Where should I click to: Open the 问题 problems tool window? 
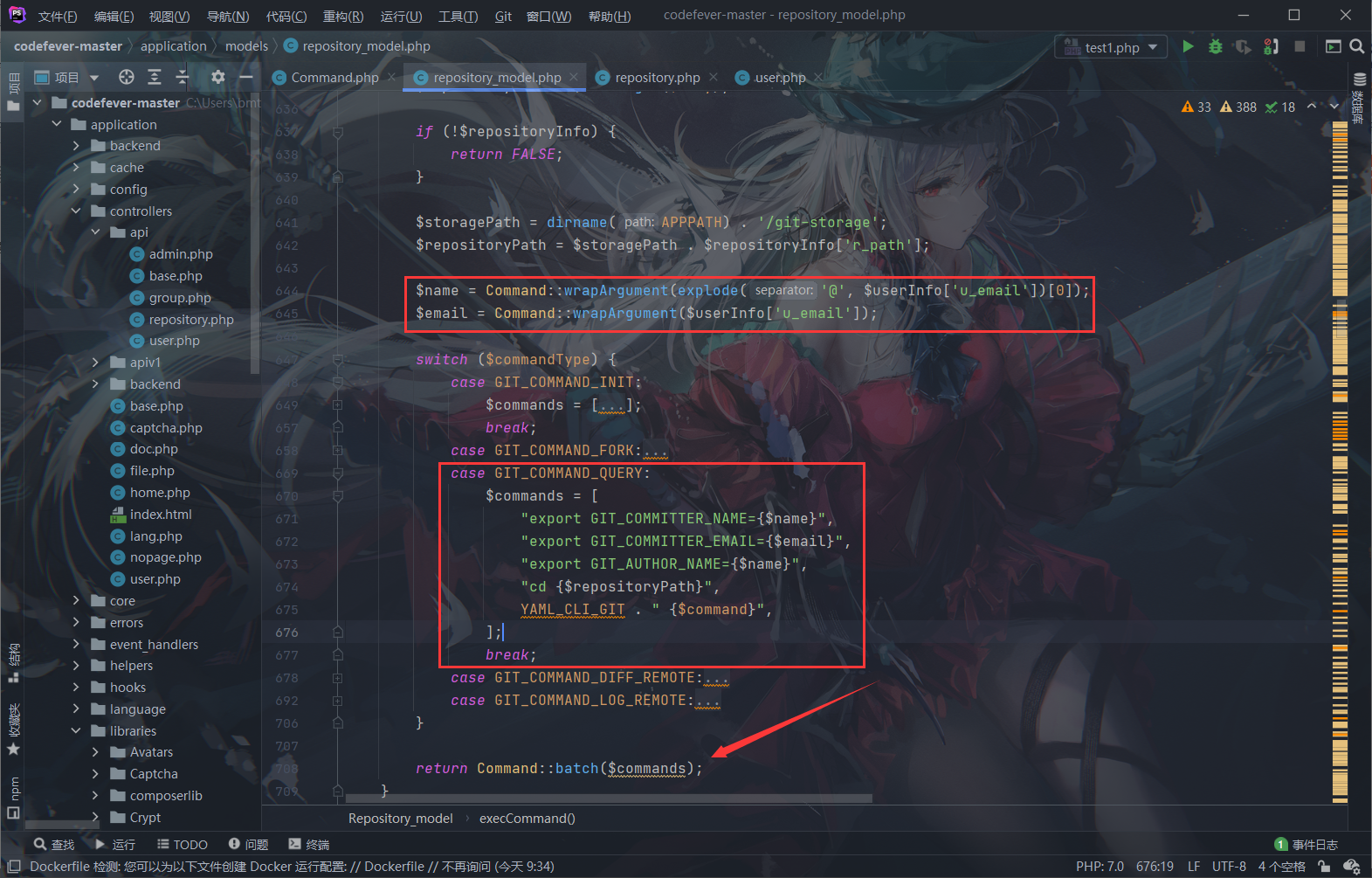(x=249, y=844)
